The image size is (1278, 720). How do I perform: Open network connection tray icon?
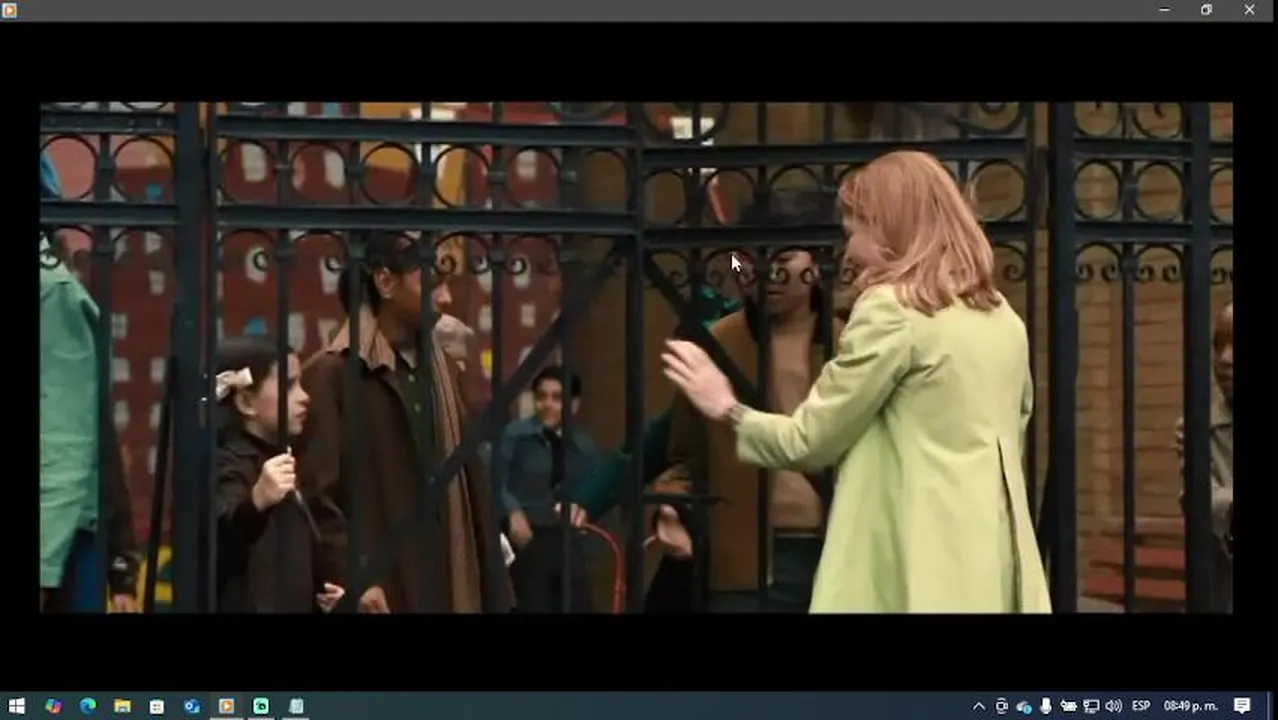(x=1091, y=706)
